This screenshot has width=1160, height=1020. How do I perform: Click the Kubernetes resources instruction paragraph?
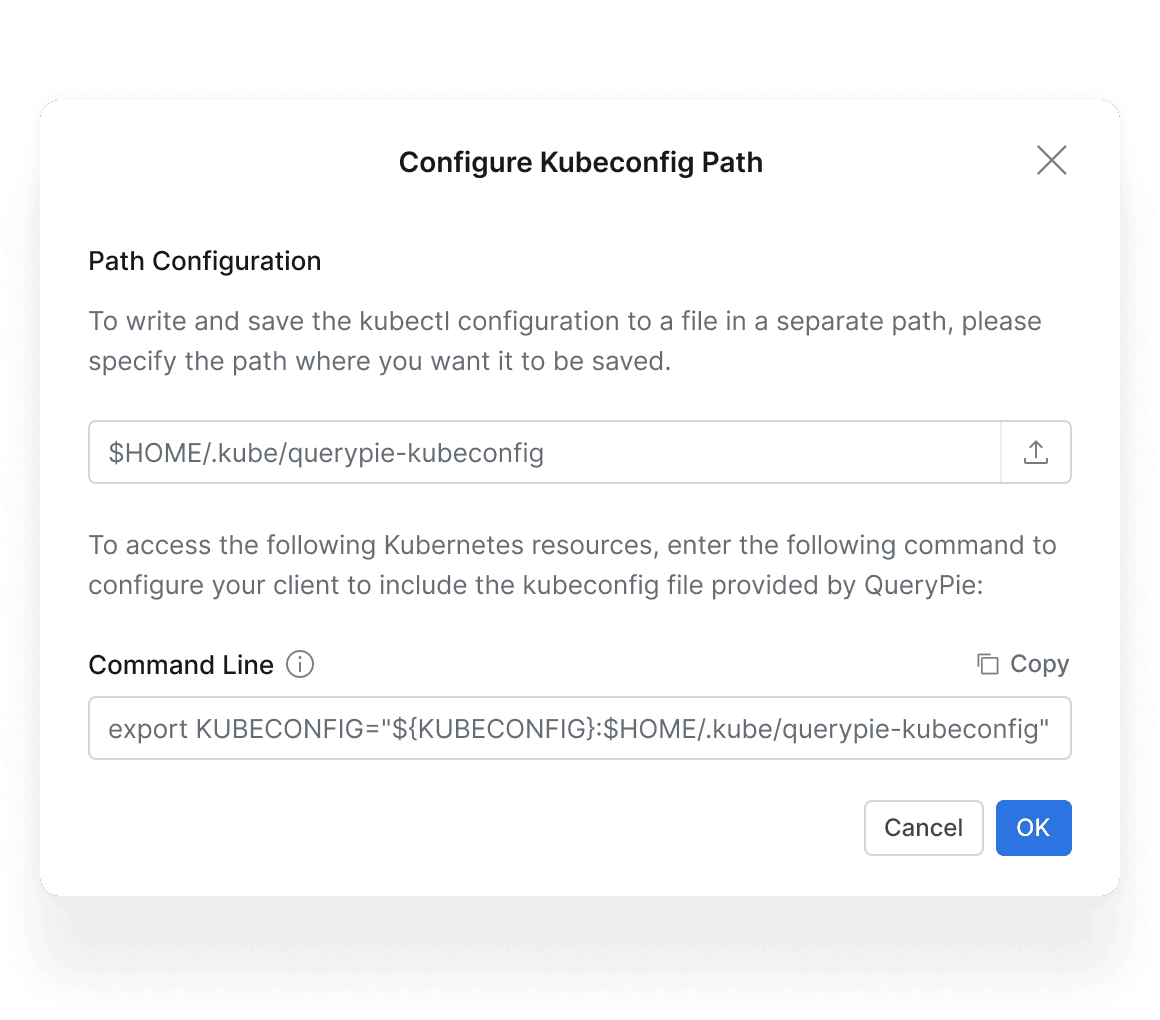click(x=572, y=565)
